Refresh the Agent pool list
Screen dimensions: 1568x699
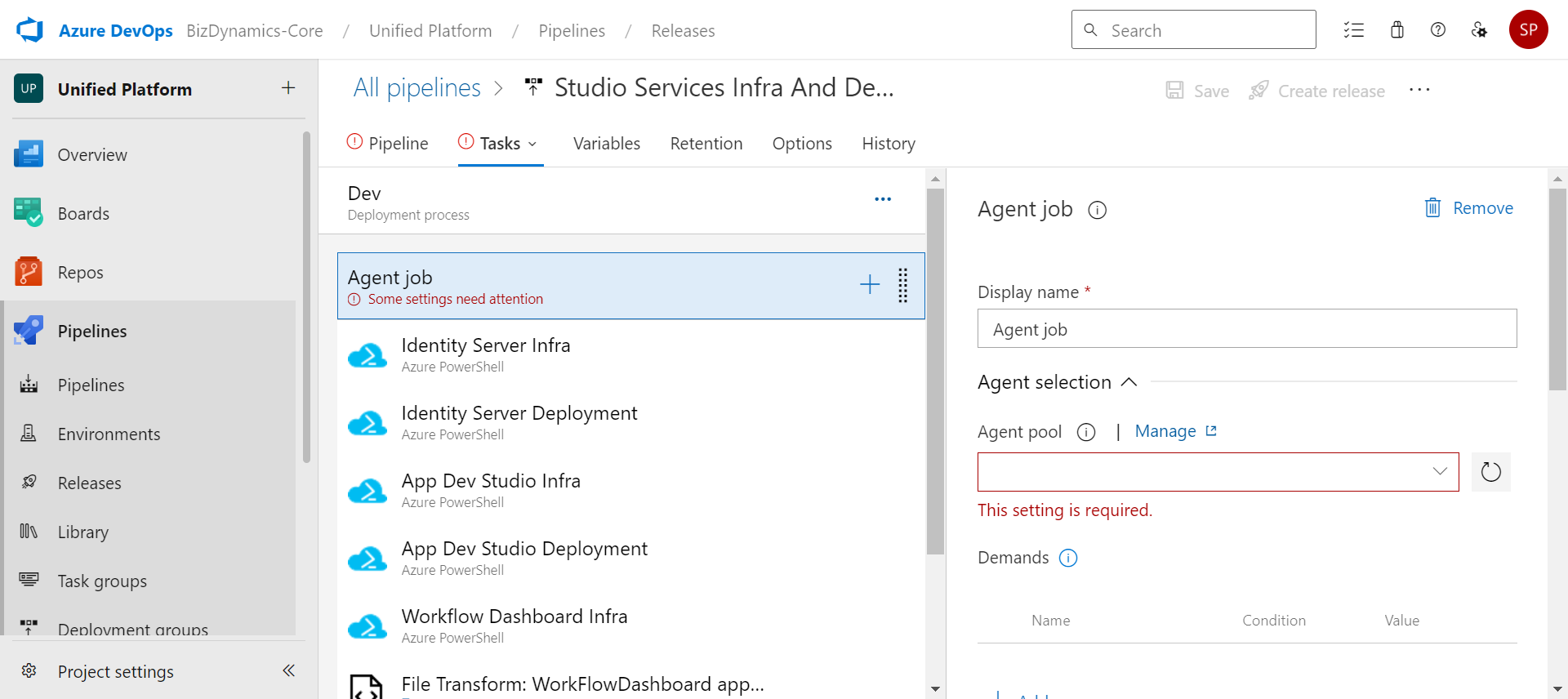(1491, 472)
